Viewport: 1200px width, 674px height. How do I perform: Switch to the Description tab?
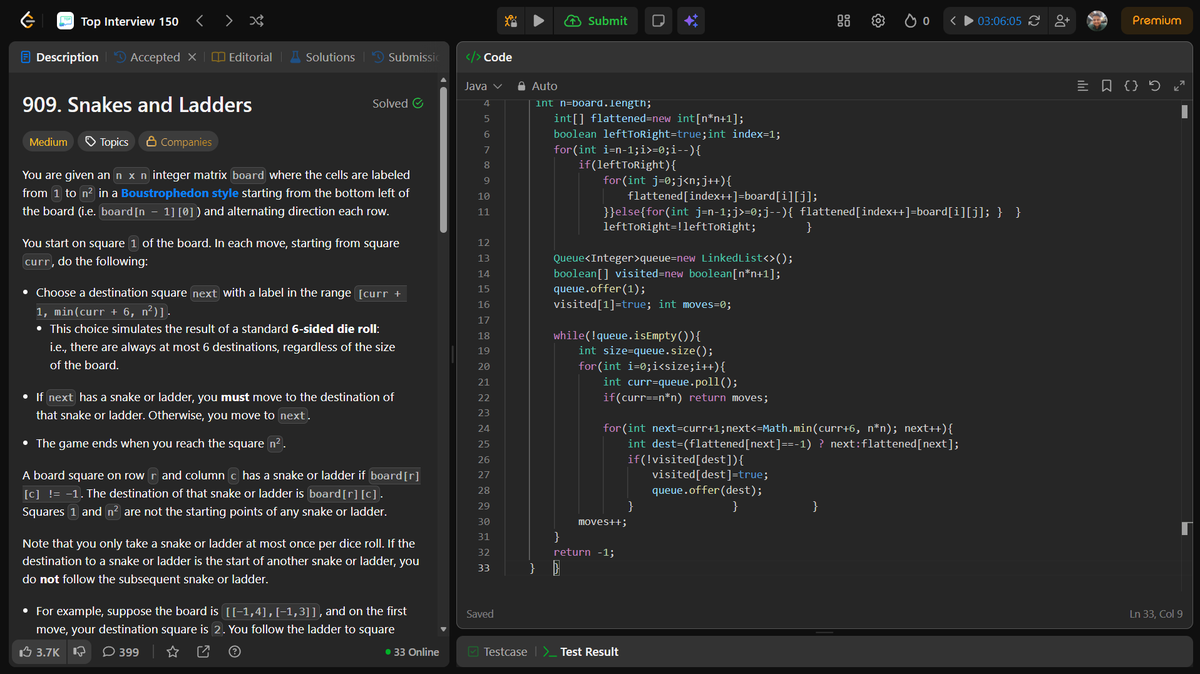[x=60, y=57]
